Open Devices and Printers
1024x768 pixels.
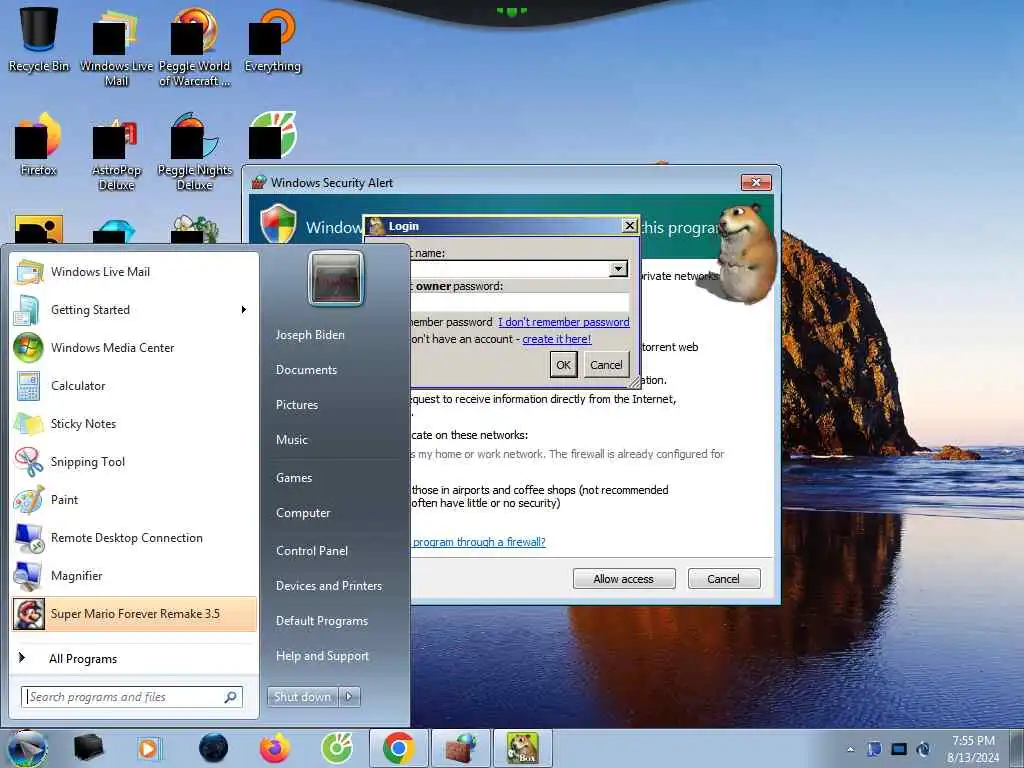pyautogui.click(x=329, y=586)
